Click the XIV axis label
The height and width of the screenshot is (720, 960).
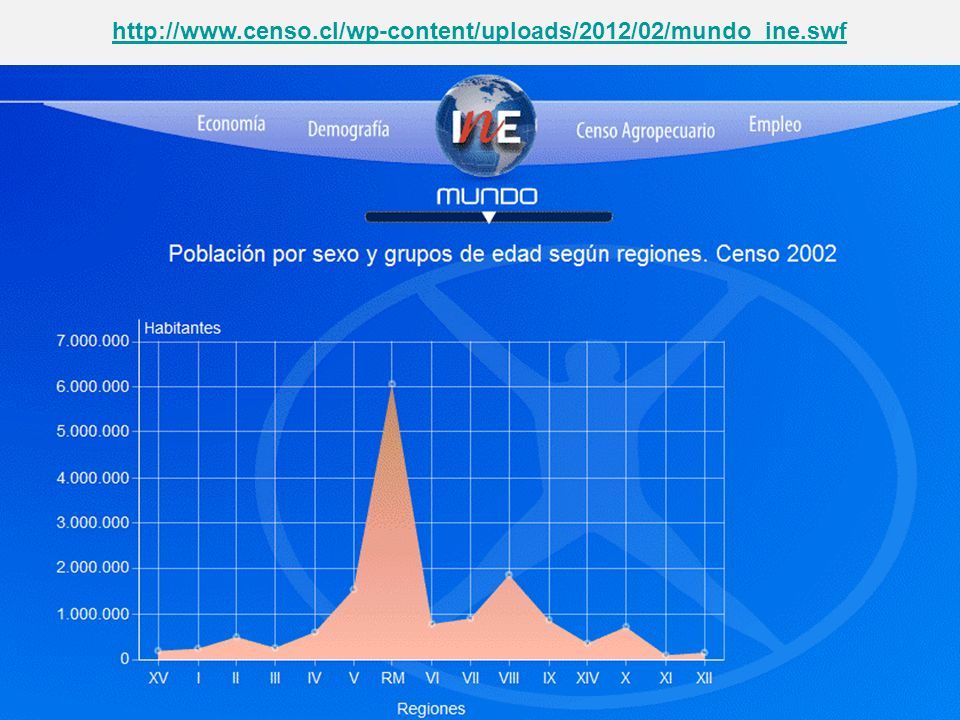[587, 678]
